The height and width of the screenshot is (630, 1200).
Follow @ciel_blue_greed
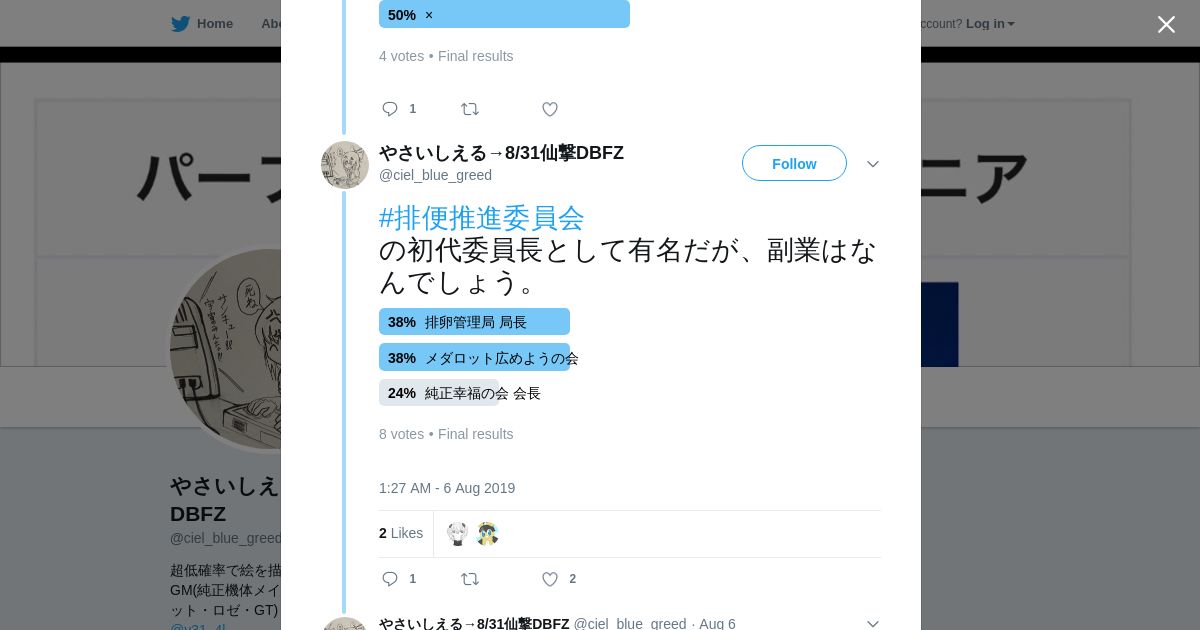pyautogui.click(x=794, y=163)
